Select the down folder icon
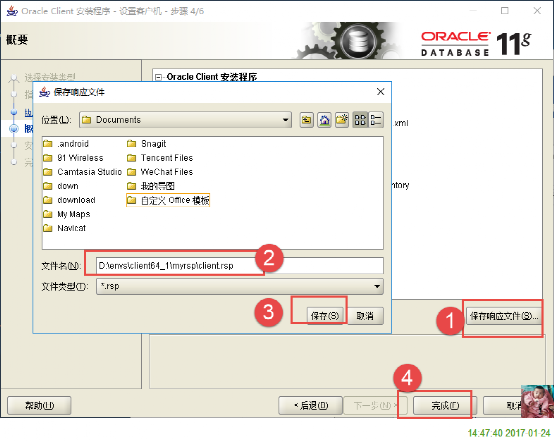The height and width of the screenshot is (442, 554). [48, 186]
